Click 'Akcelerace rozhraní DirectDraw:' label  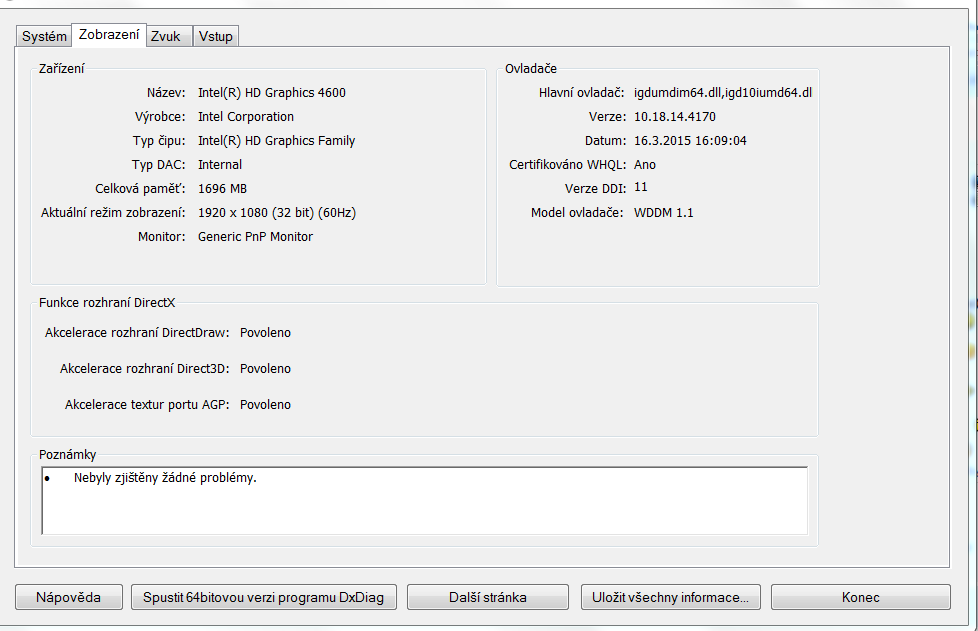tap(137, 332)
